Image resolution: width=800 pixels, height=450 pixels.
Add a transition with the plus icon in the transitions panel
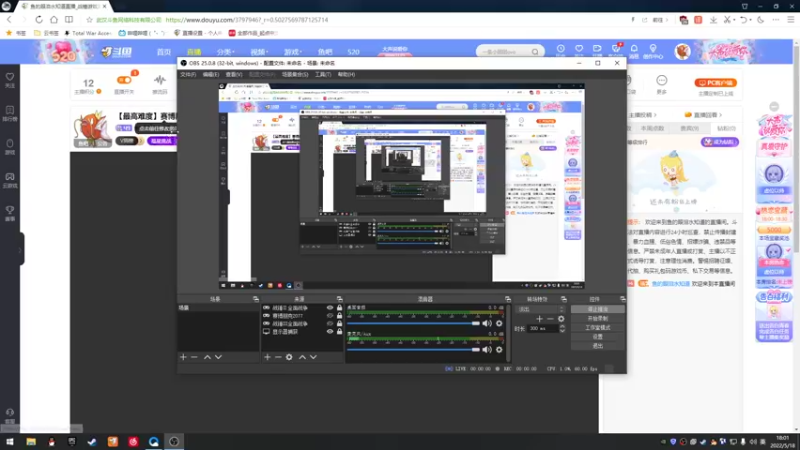coord(539,319)
